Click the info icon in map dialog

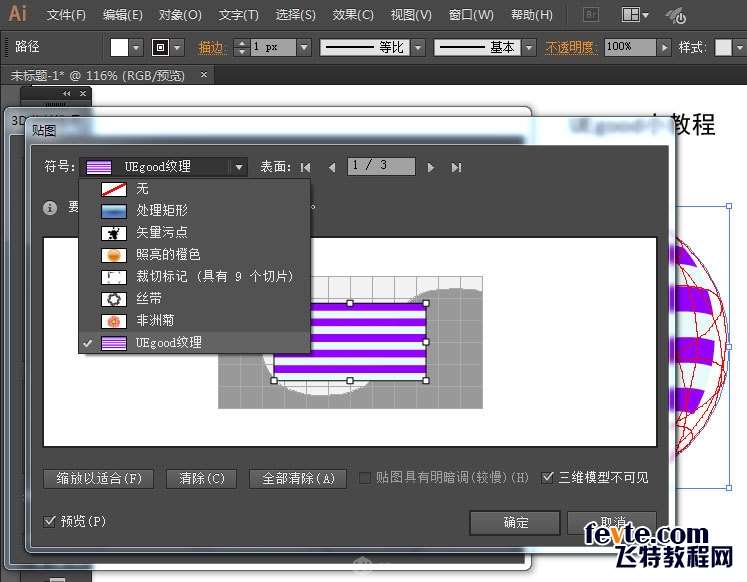pyautogui.click(x=50, y=208)
